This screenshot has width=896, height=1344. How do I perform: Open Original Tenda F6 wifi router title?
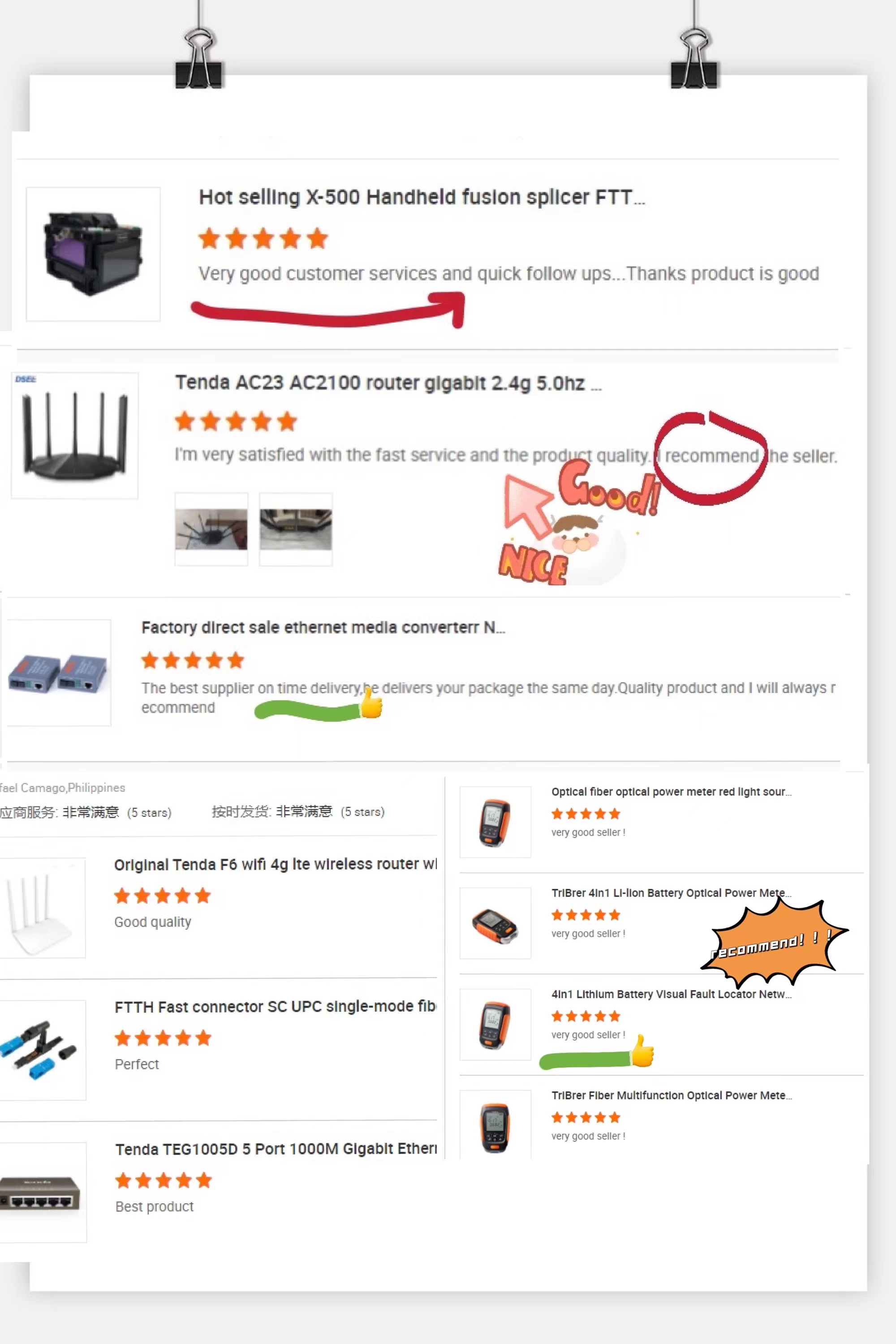pos(276,864)
